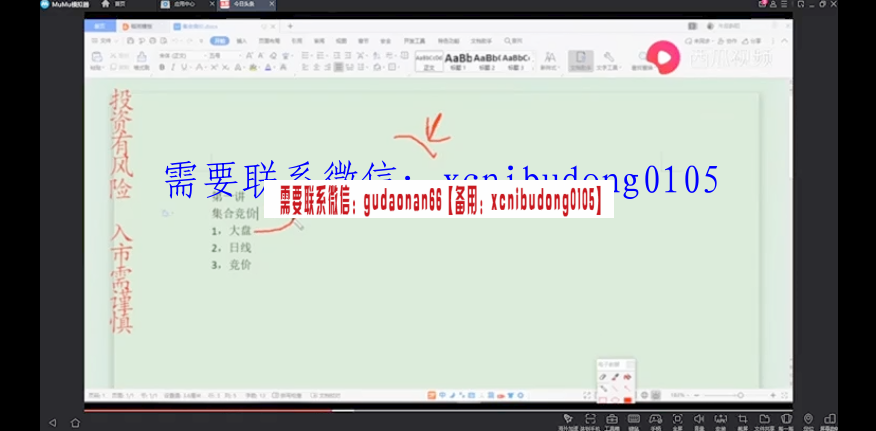Click the bulleted list icon
876x431 pixels.
click(306, 56)
